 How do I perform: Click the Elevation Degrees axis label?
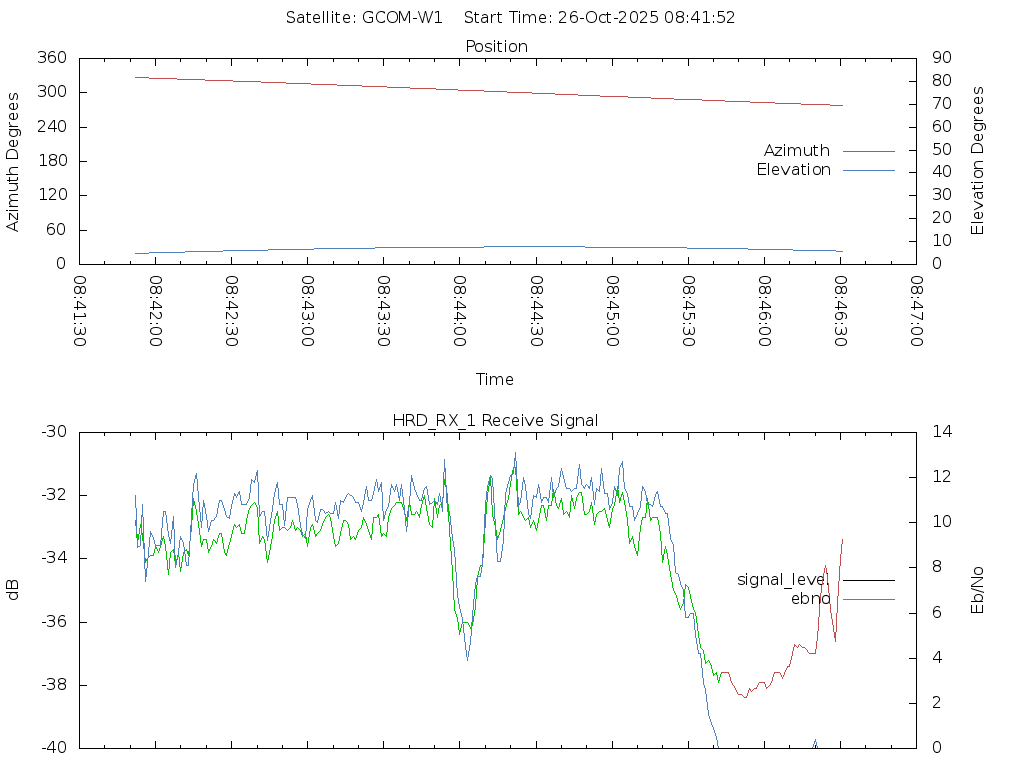click(978, 161)
